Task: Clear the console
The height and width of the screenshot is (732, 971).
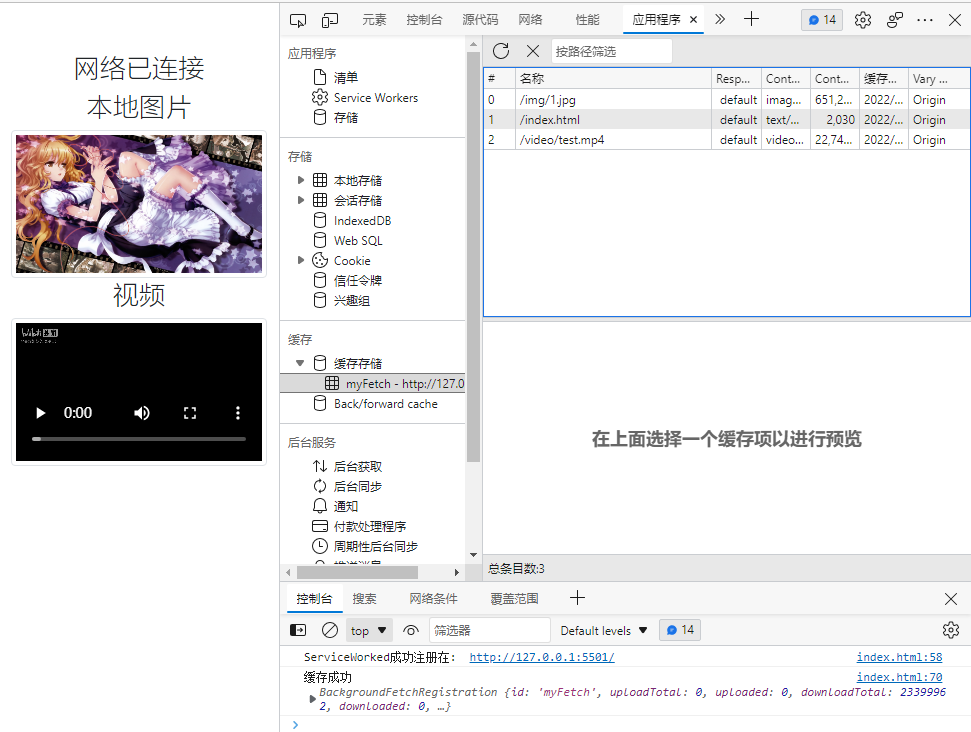Action: point(329,629)
